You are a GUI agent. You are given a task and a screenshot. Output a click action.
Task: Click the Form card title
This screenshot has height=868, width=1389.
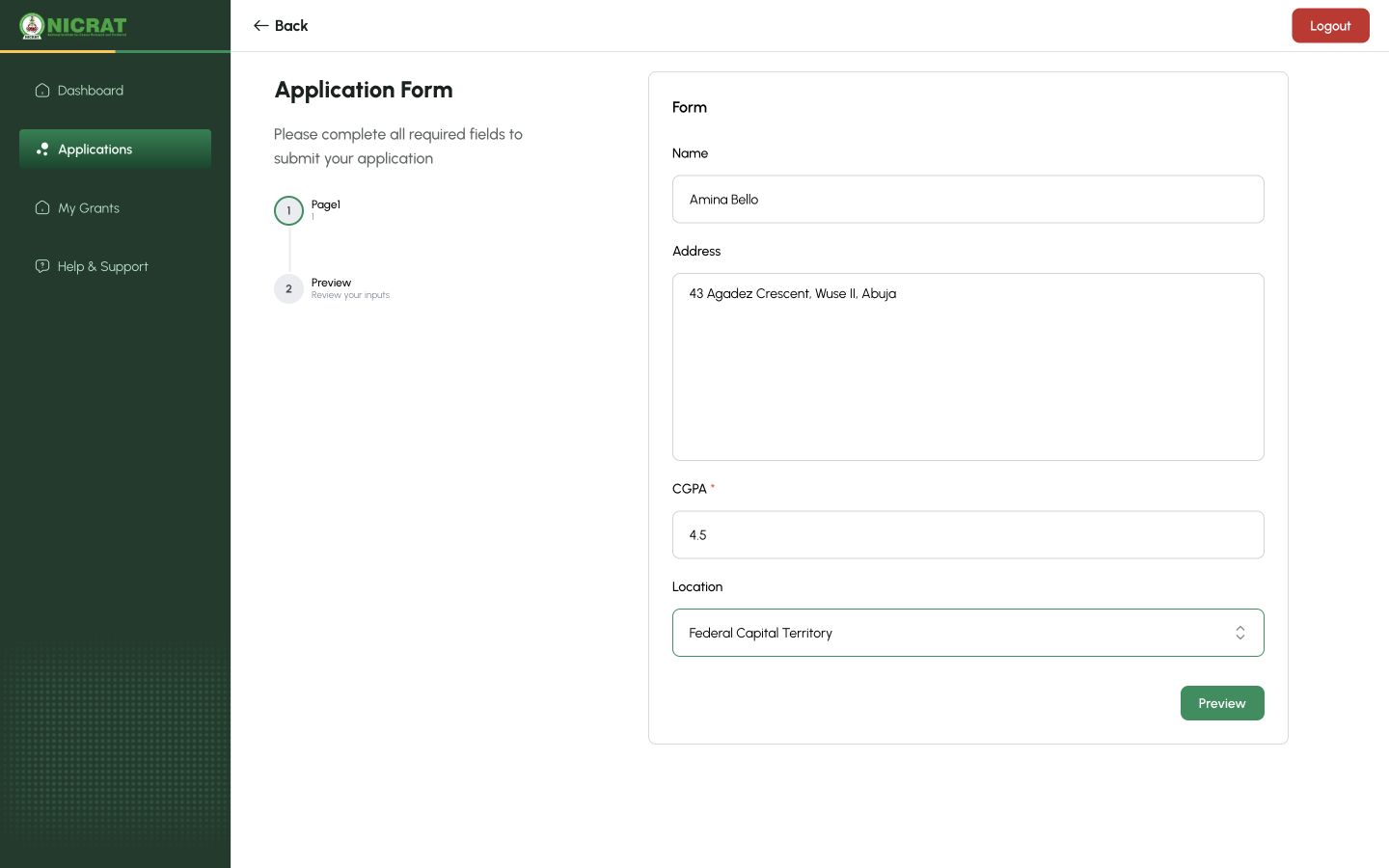coord(690,107)
